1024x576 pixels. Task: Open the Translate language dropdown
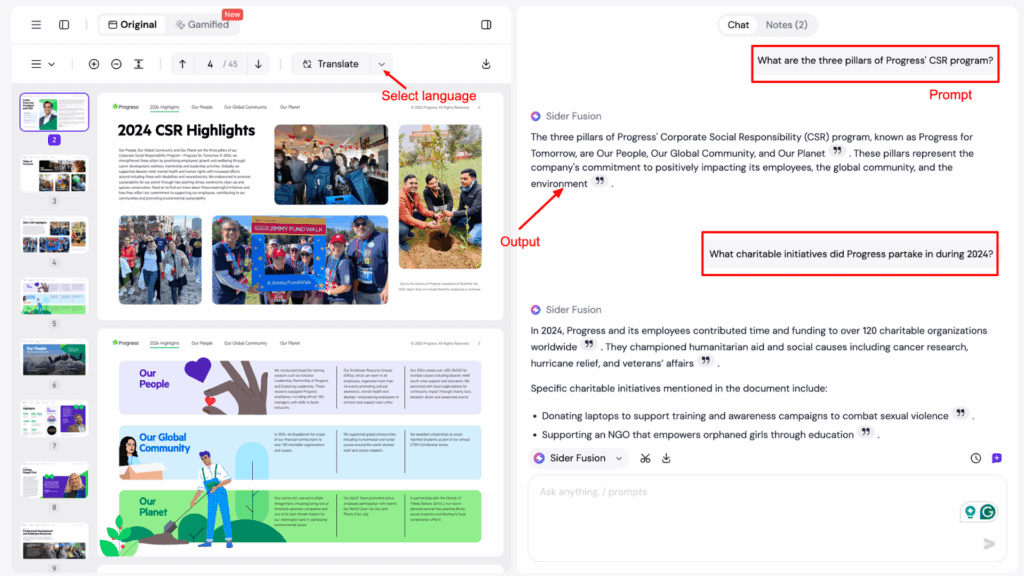click(x=381, y=63)
